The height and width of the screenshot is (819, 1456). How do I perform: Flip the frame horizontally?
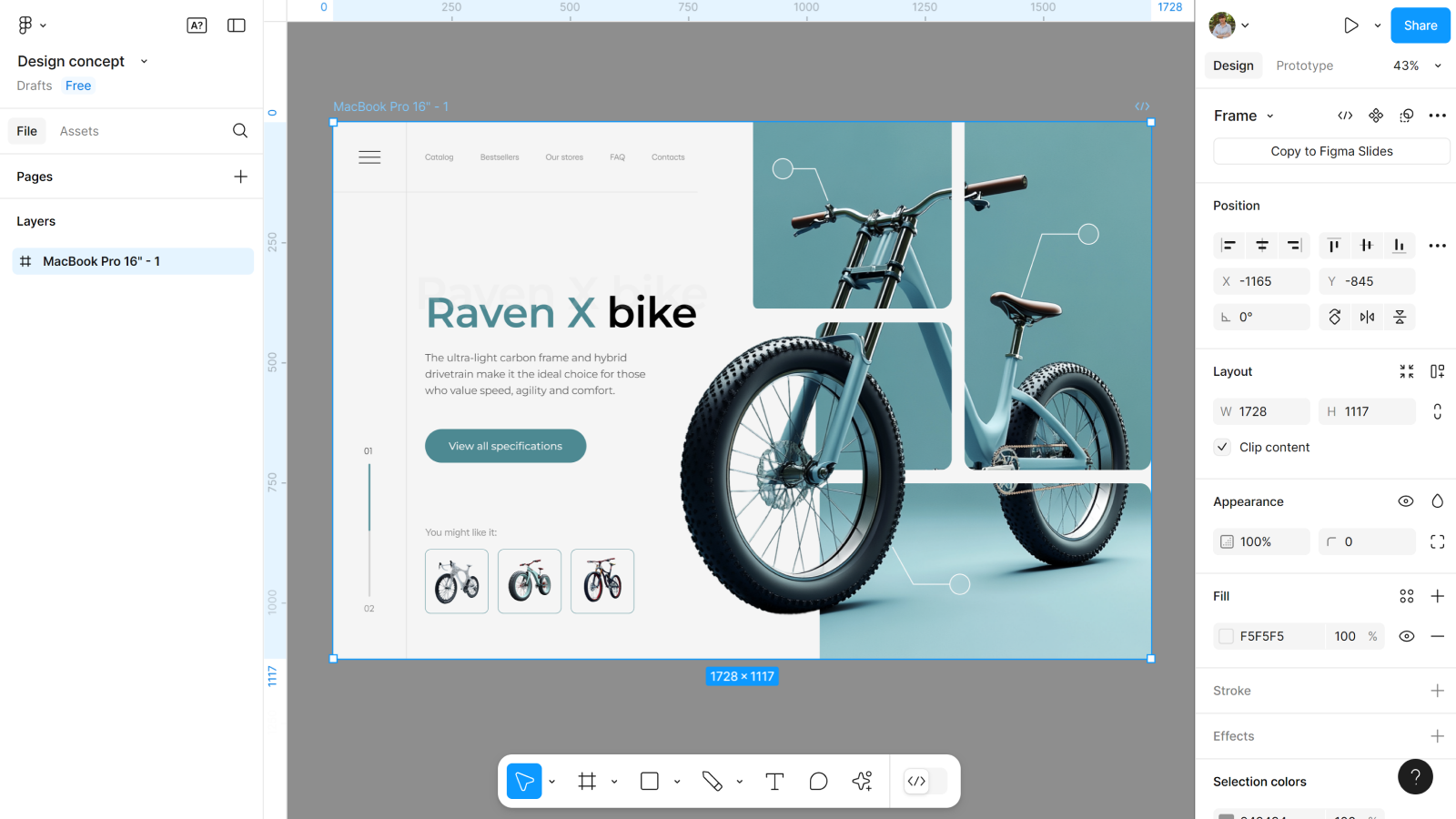[x=1367, y=317]
